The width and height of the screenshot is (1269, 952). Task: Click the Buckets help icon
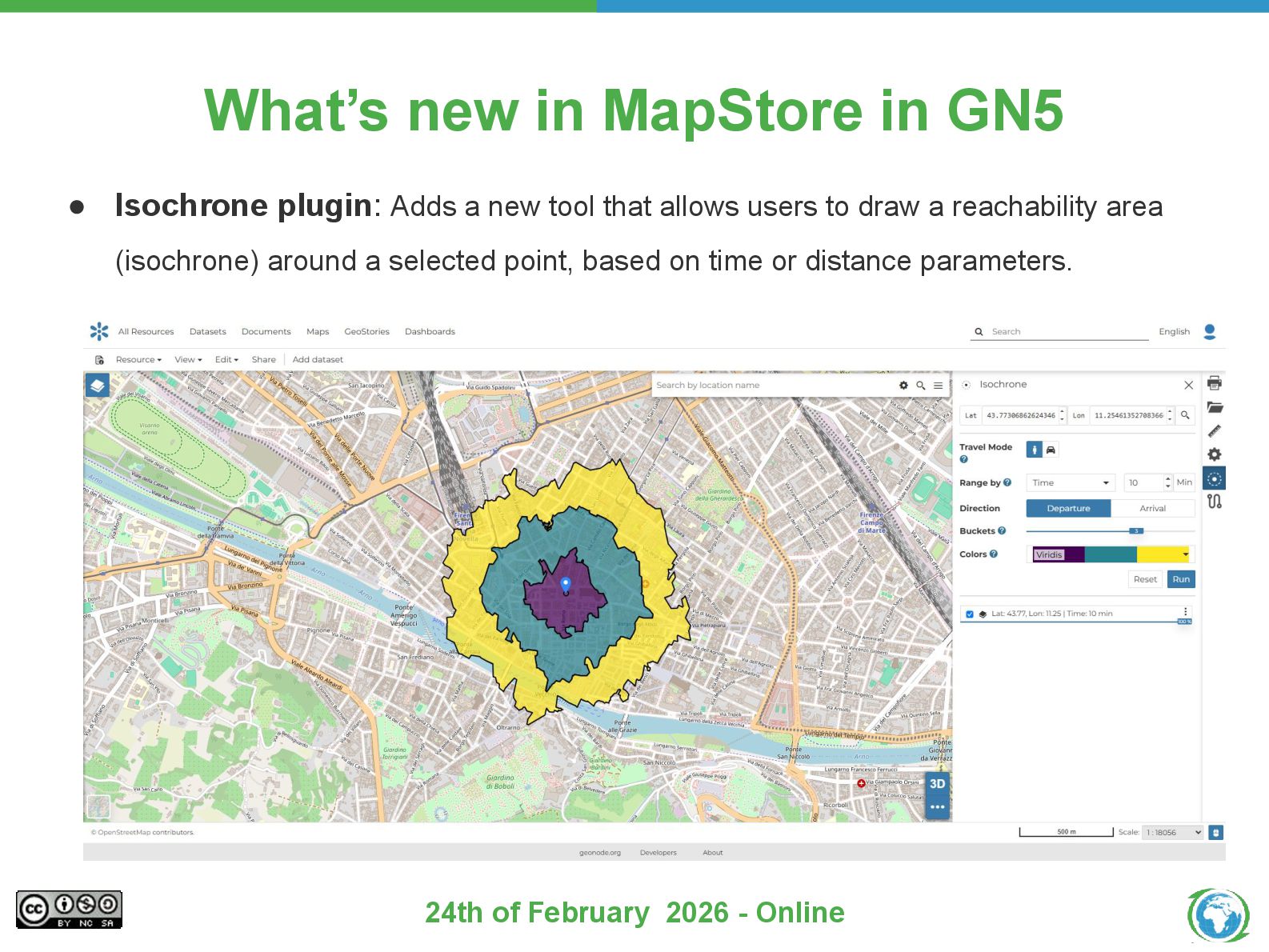coord(1002,531)
